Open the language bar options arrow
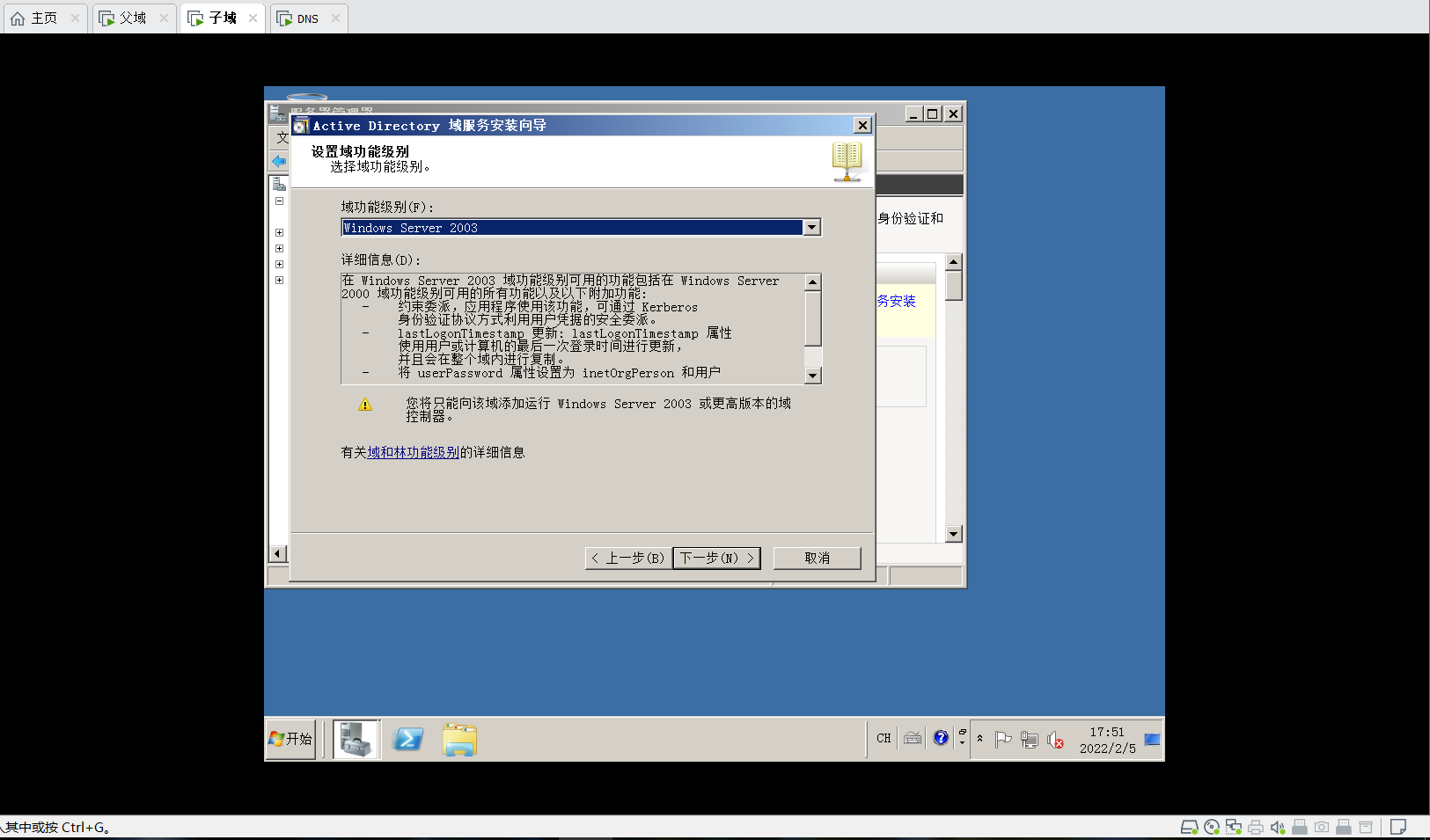Viewport: 1430px width, 840px height. click(962, 743)
